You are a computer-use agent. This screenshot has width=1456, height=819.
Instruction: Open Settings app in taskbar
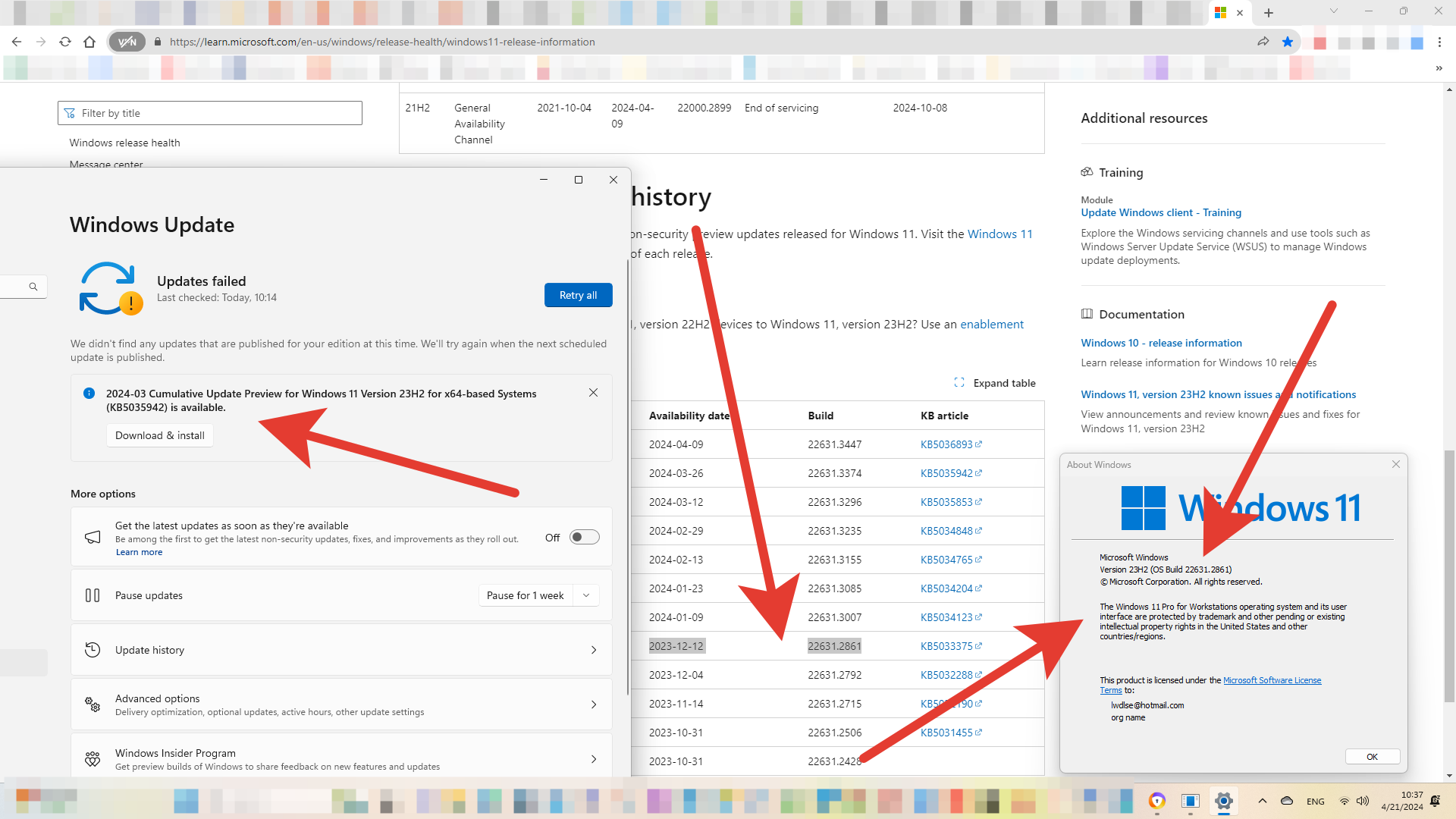pyautogui.click(x=1223, y=801)
